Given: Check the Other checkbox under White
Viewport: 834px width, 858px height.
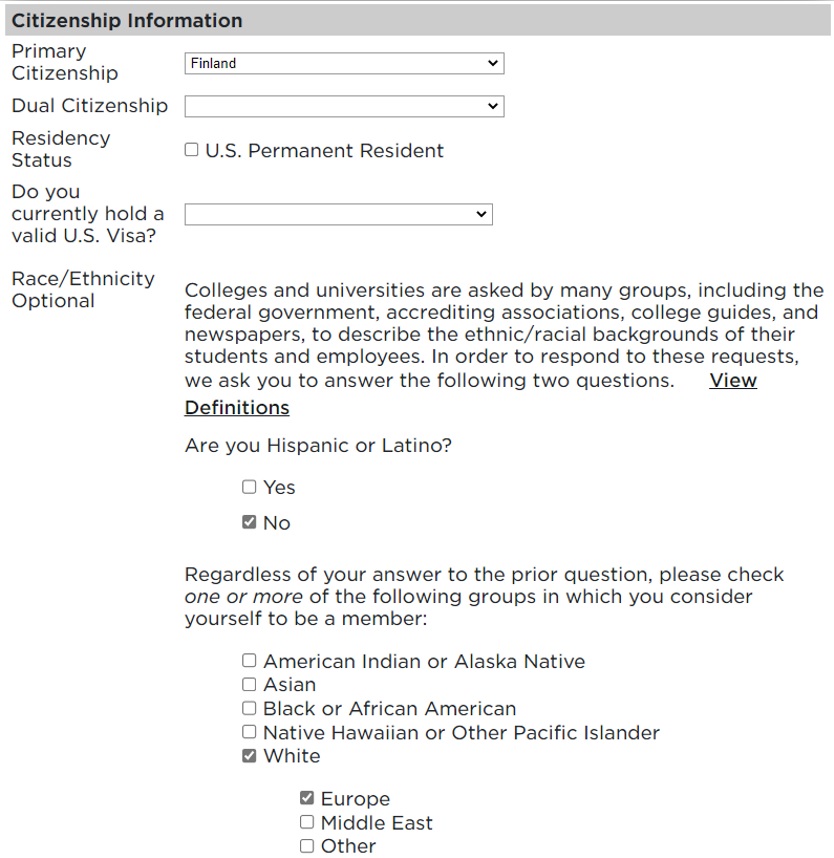Looking at the screenshot, I should point(307,845).
